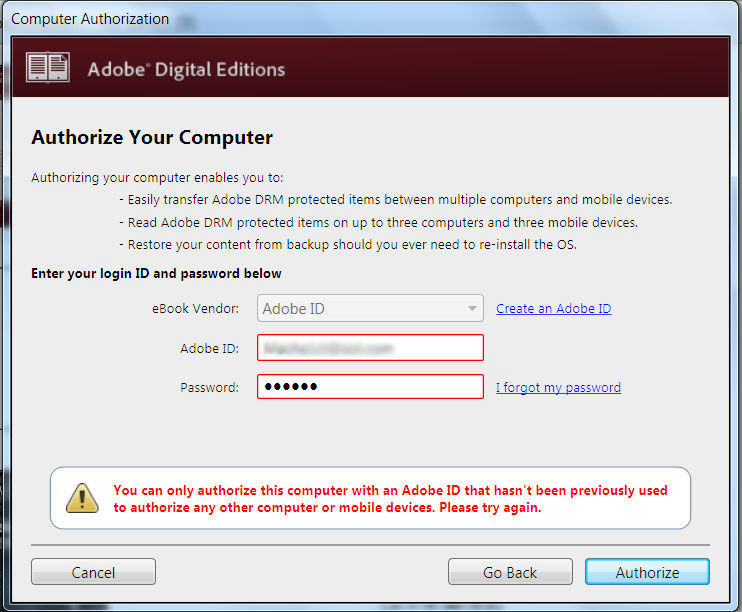Click the 'Authorize Your Computer' heading
Image resolution: width=742 pixels, height=612 pixels.
(x=152, y=138)
